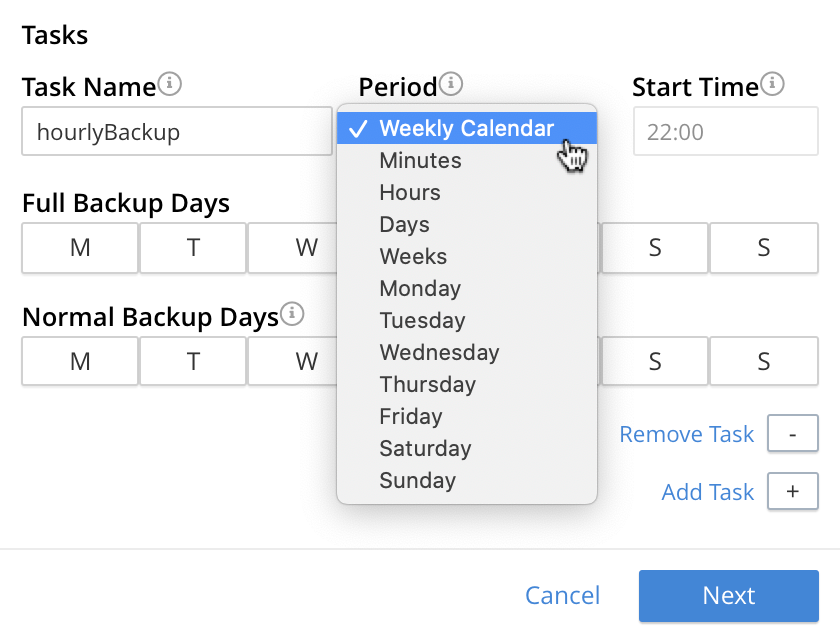Screen dimensions: 840x639
Task: Toggle Monday in Normal Backup Days
Action: (x=80, y=361)
